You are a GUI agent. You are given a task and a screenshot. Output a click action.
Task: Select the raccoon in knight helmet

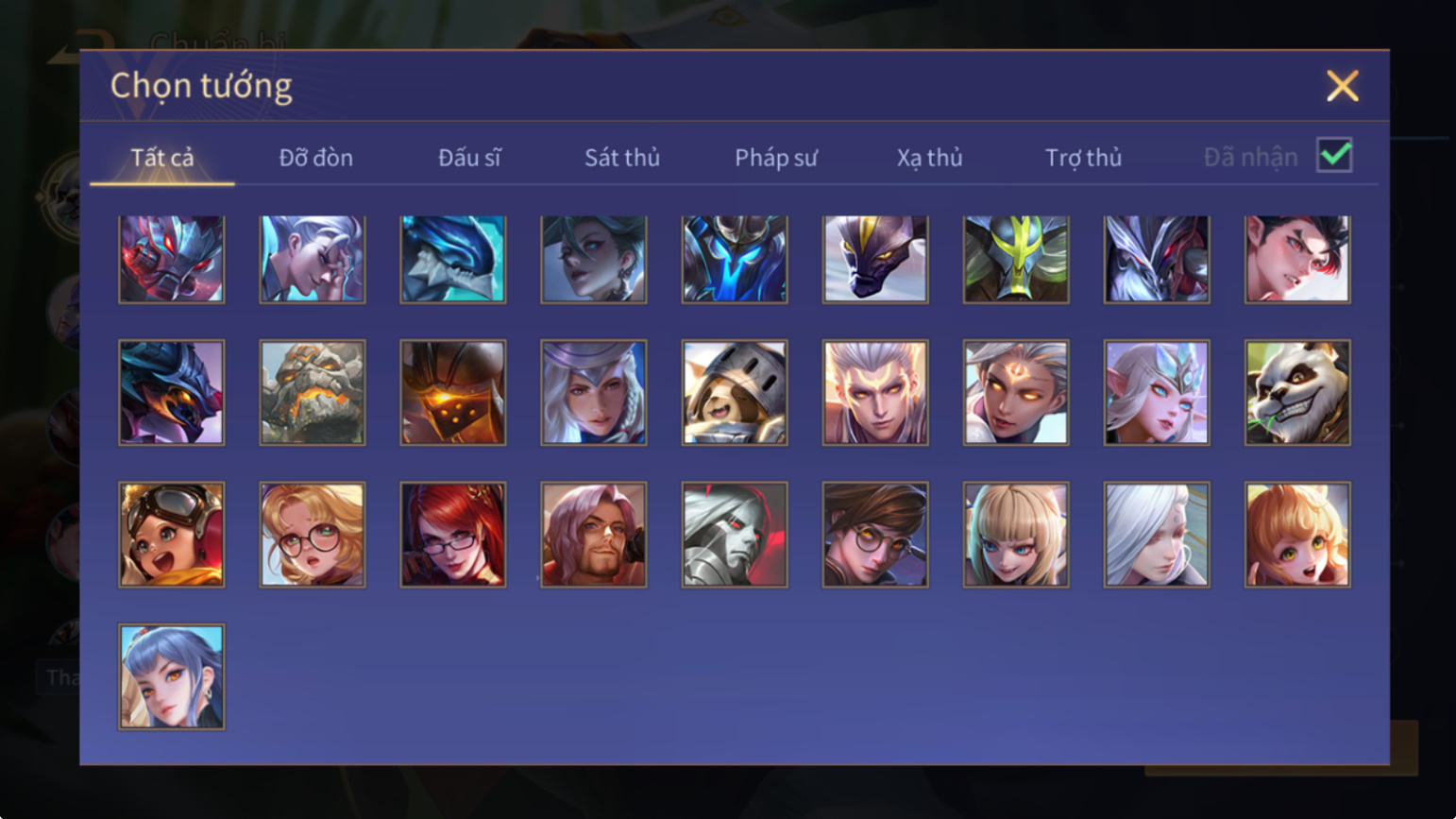735,392
